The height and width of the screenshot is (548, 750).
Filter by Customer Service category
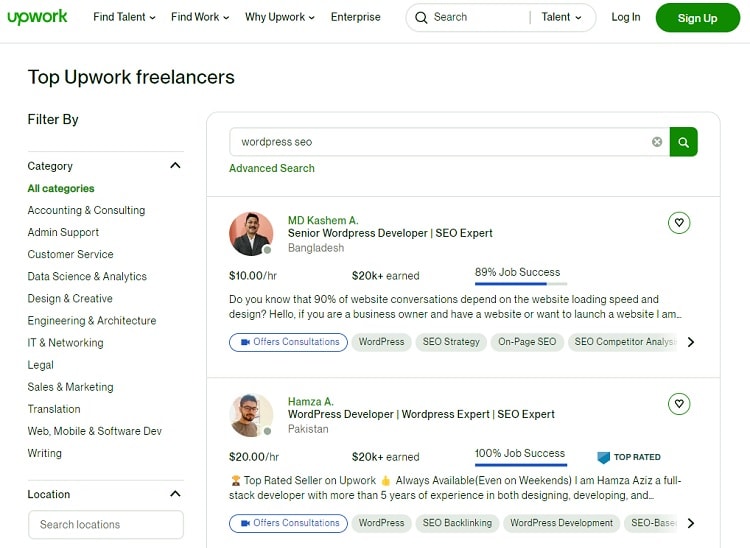click(x=70, y=254)
